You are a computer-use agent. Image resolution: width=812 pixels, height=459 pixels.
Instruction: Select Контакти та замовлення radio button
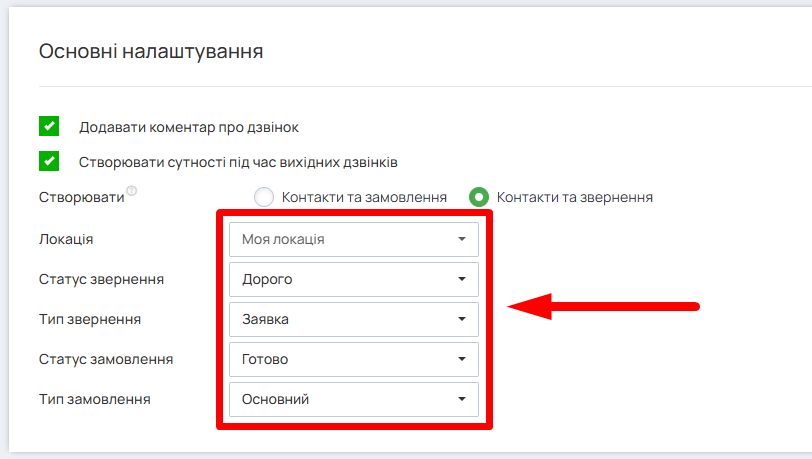point(264,197)
